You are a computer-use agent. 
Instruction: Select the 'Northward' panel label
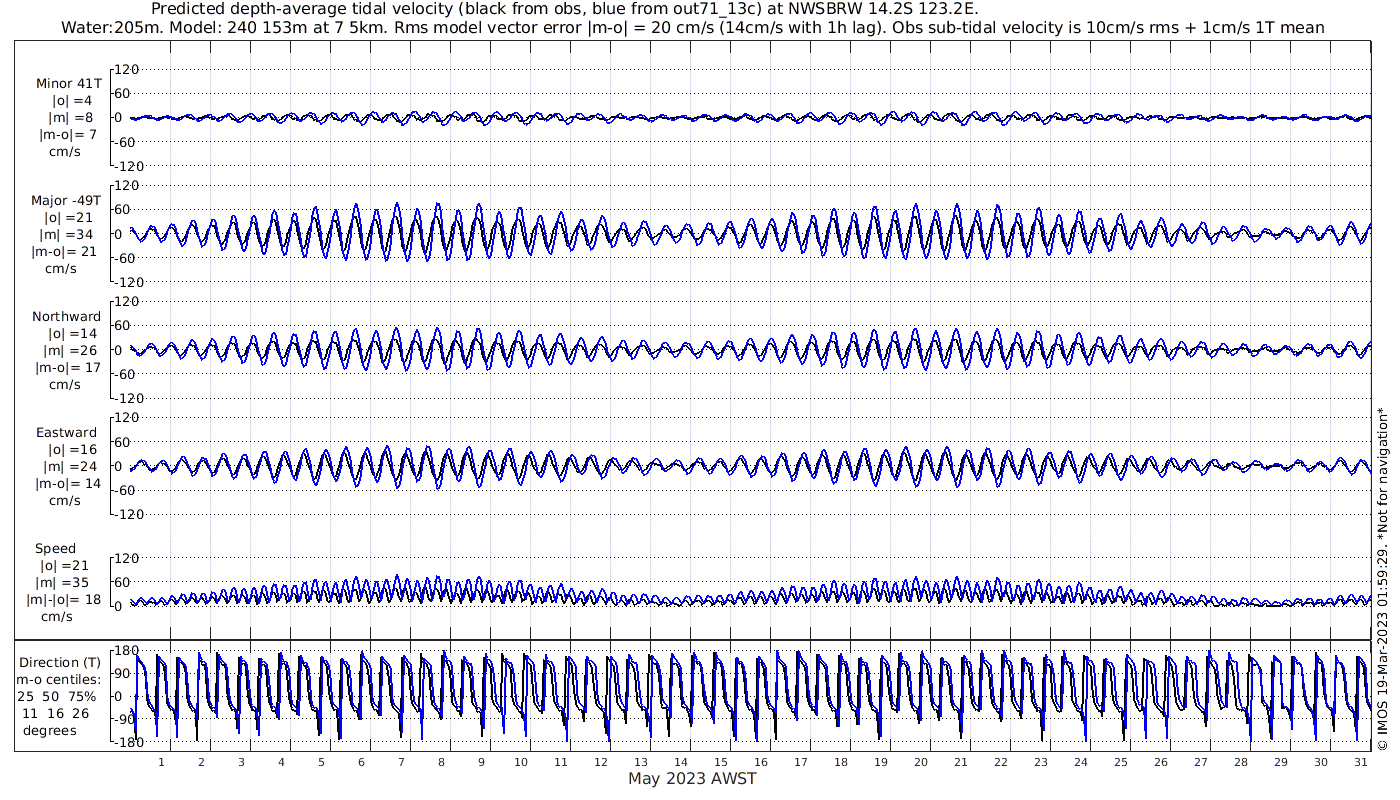(x=66, y=317)
